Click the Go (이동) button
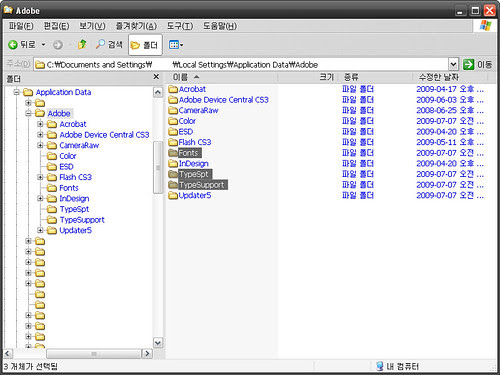The height and width of the screenshot is (375, 500). pos(477,64)
